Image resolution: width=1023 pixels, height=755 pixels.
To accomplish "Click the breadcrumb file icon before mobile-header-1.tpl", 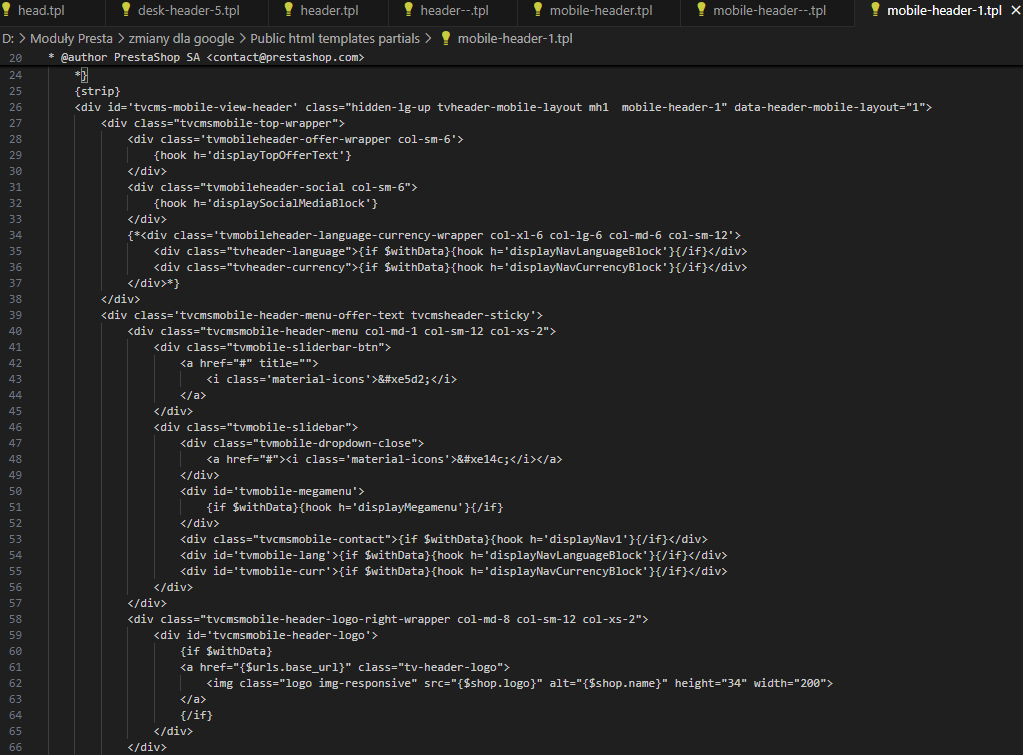I will click(446, 39).
